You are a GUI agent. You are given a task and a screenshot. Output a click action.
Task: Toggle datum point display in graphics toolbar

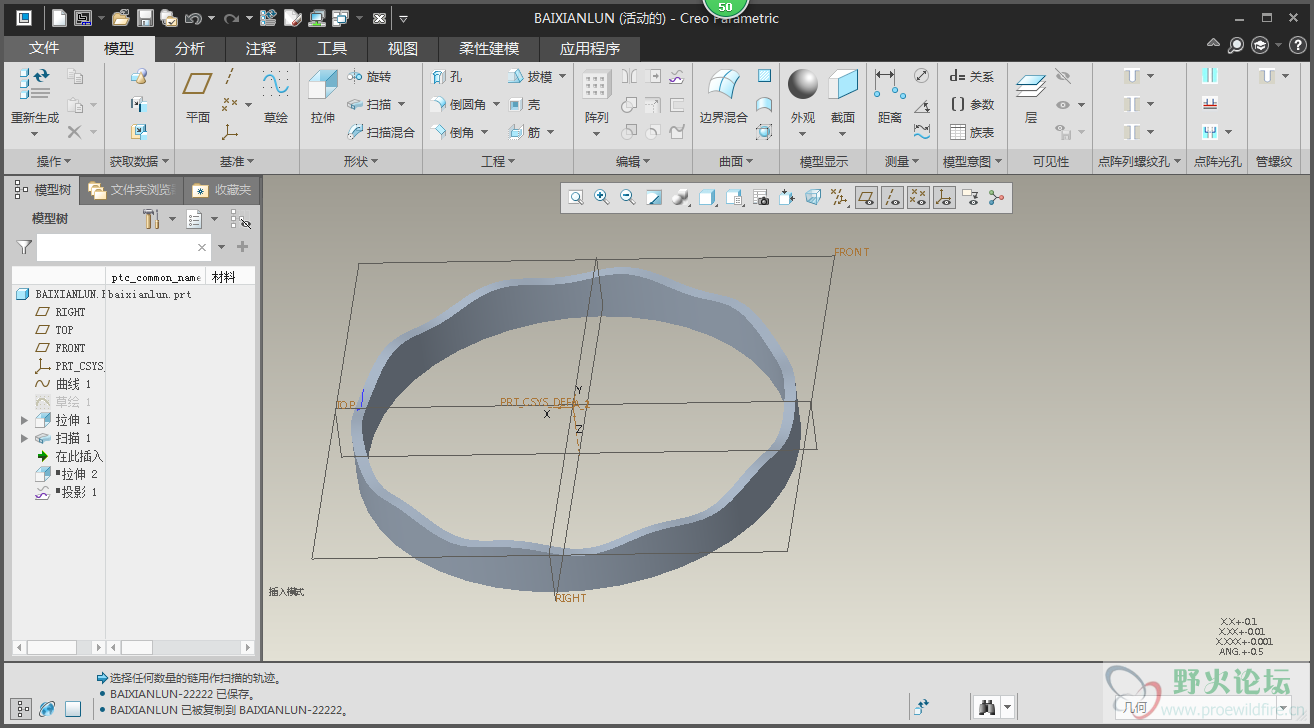pyautogui.click(x=918, y=198)
